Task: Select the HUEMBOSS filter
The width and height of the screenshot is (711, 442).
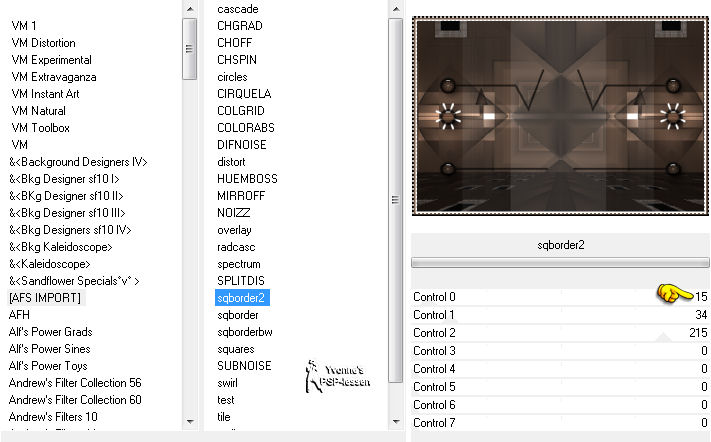Action: pos(247,179)
